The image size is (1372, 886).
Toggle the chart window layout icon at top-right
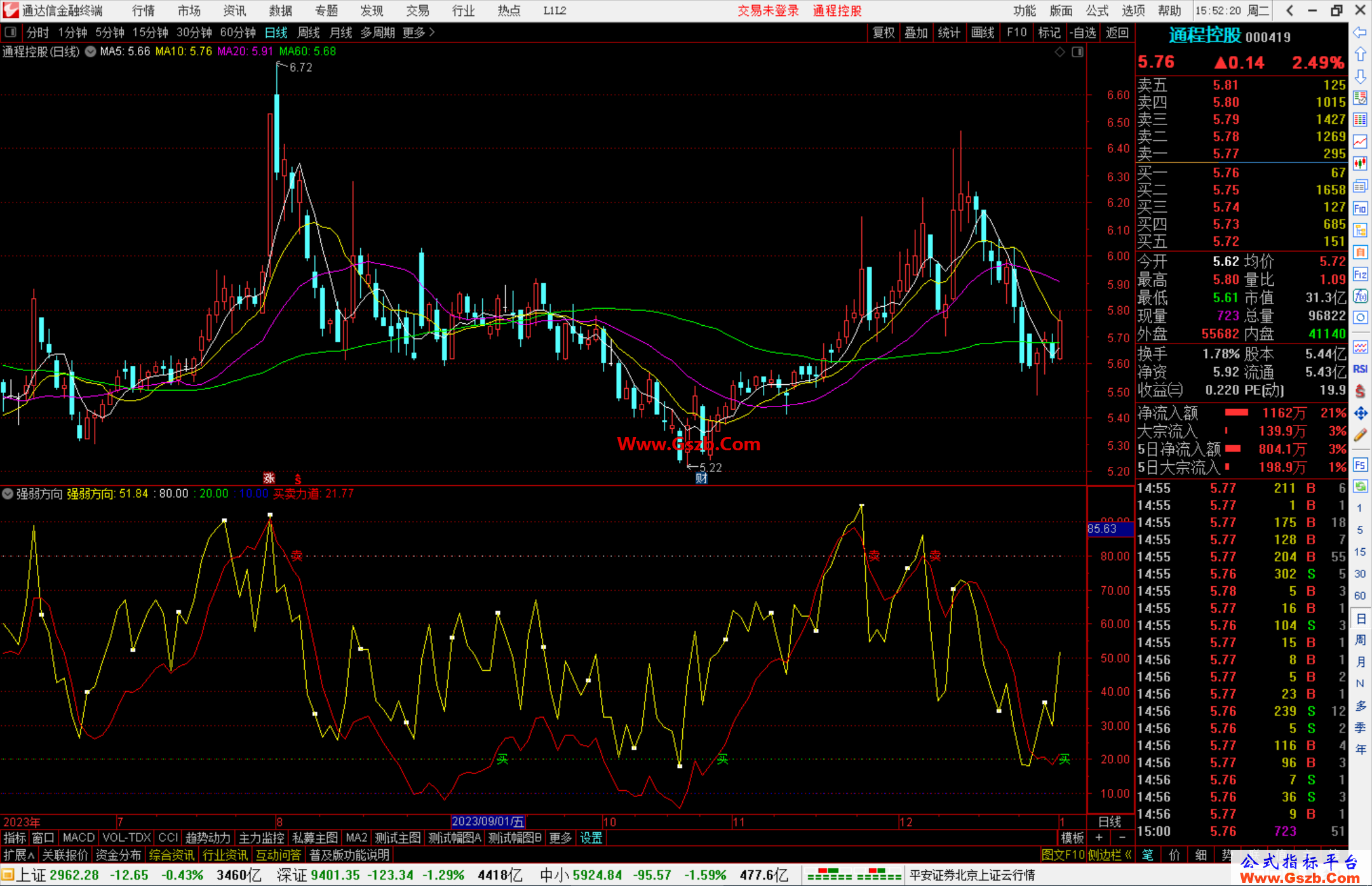[1077, 52]
